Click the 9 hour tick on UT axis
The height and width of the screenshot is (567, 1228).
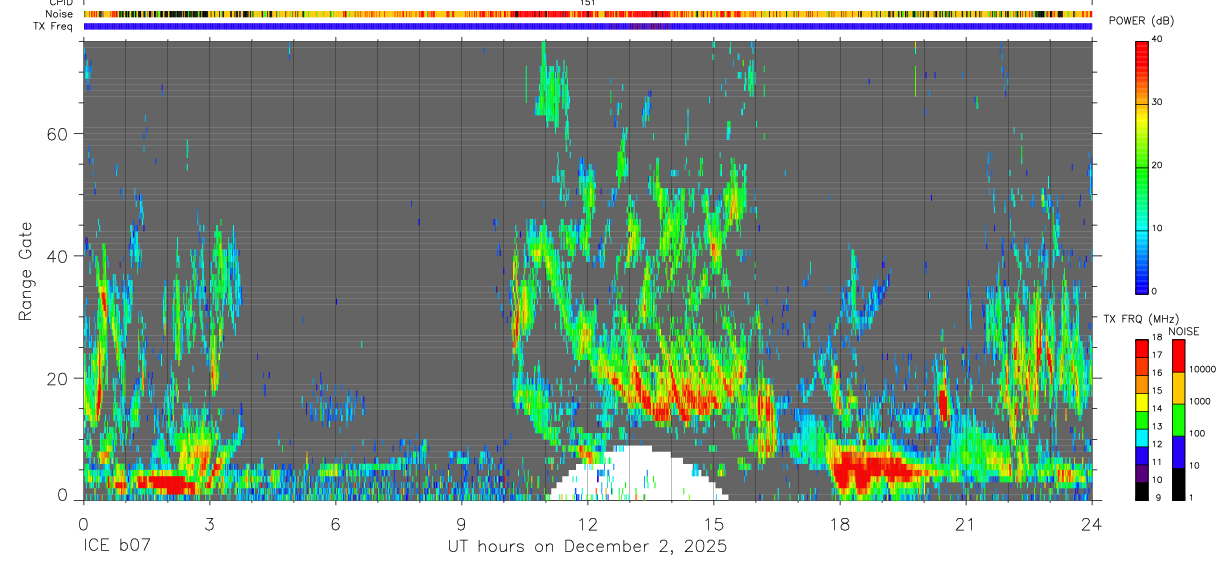462,524
